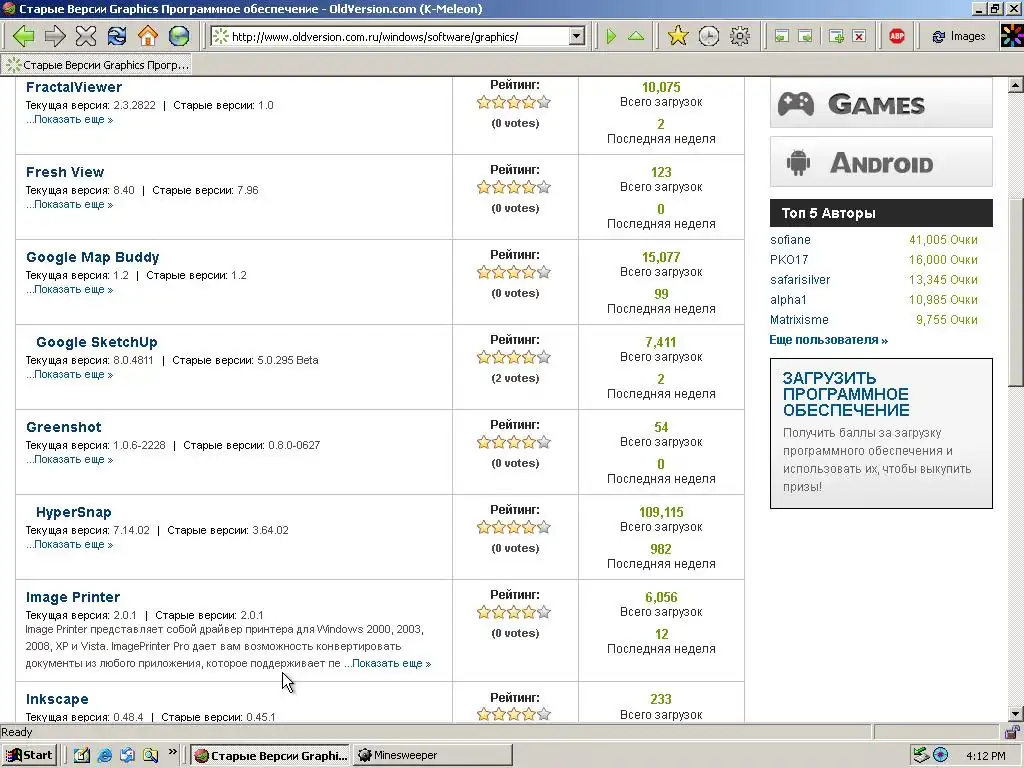The height and width of the screenshot is (768, 1024).
Task: Click the red ABP Adblock icon
Action: [x=897, y=36]
